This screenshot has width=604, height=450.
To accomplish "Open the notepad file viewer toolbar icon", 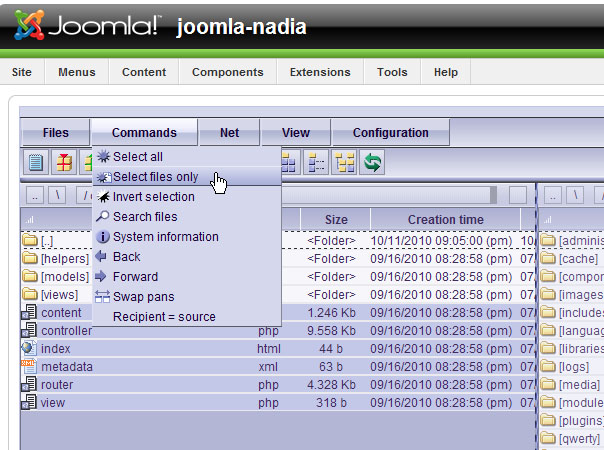I will click(x=36, y=162).
